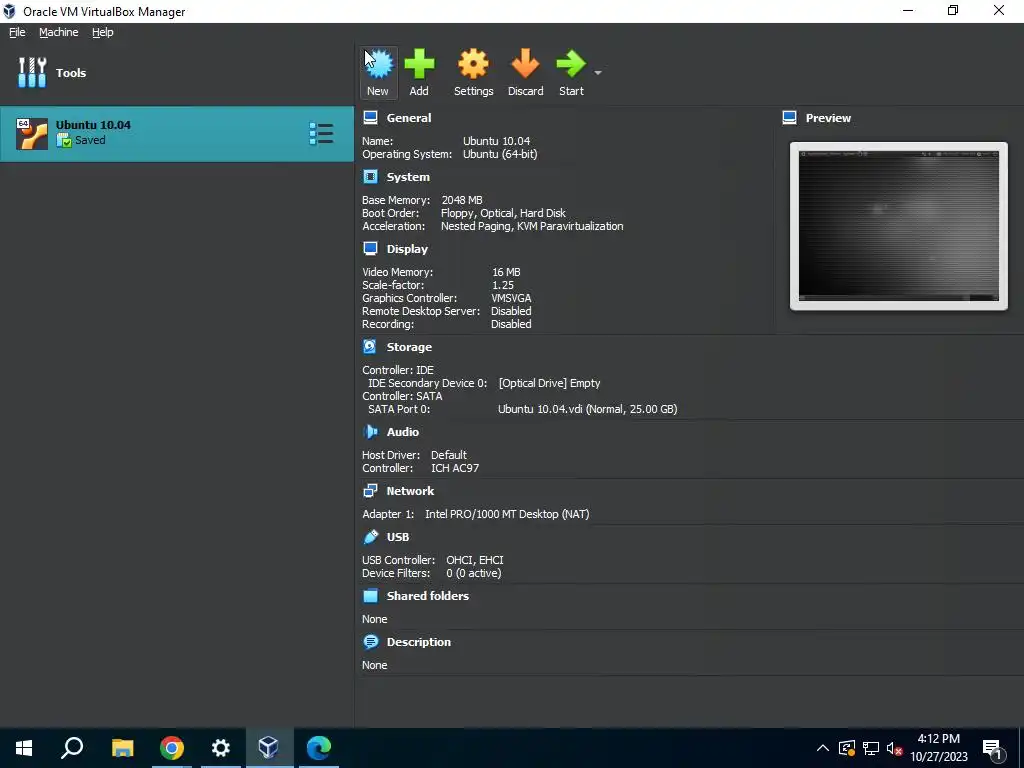Open the Help menu
Image resolution: width=1024 pixels, height=768 pixels.
coord(103,32)
